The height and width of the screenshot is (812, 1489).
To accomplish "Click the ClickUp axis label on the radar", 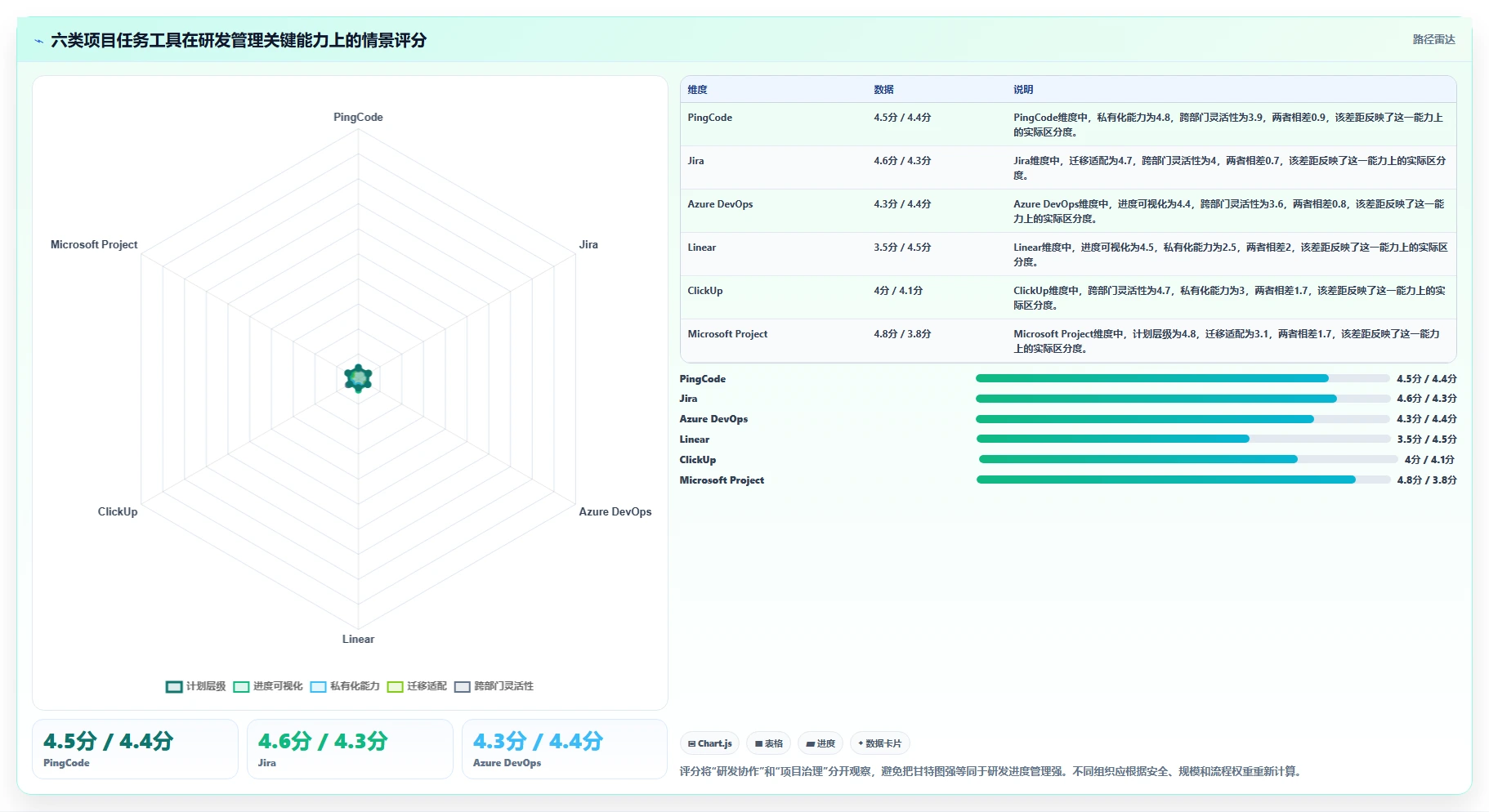I will click(118, 511).
